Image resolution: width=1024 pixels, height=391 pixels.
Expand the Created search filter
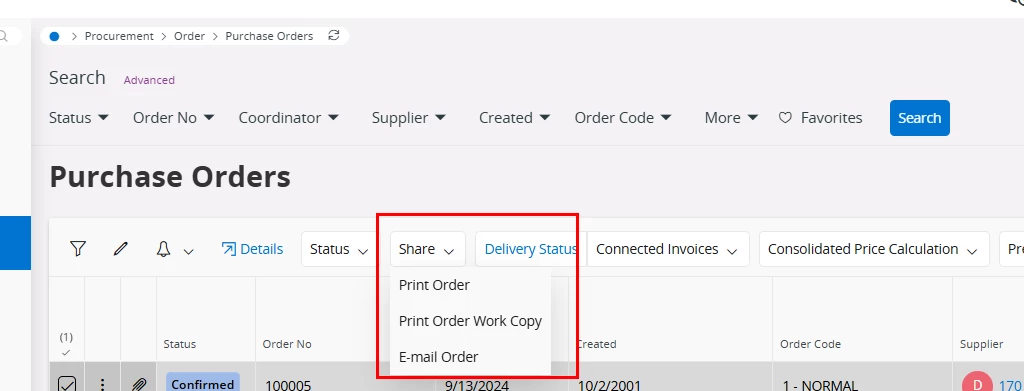515,118
